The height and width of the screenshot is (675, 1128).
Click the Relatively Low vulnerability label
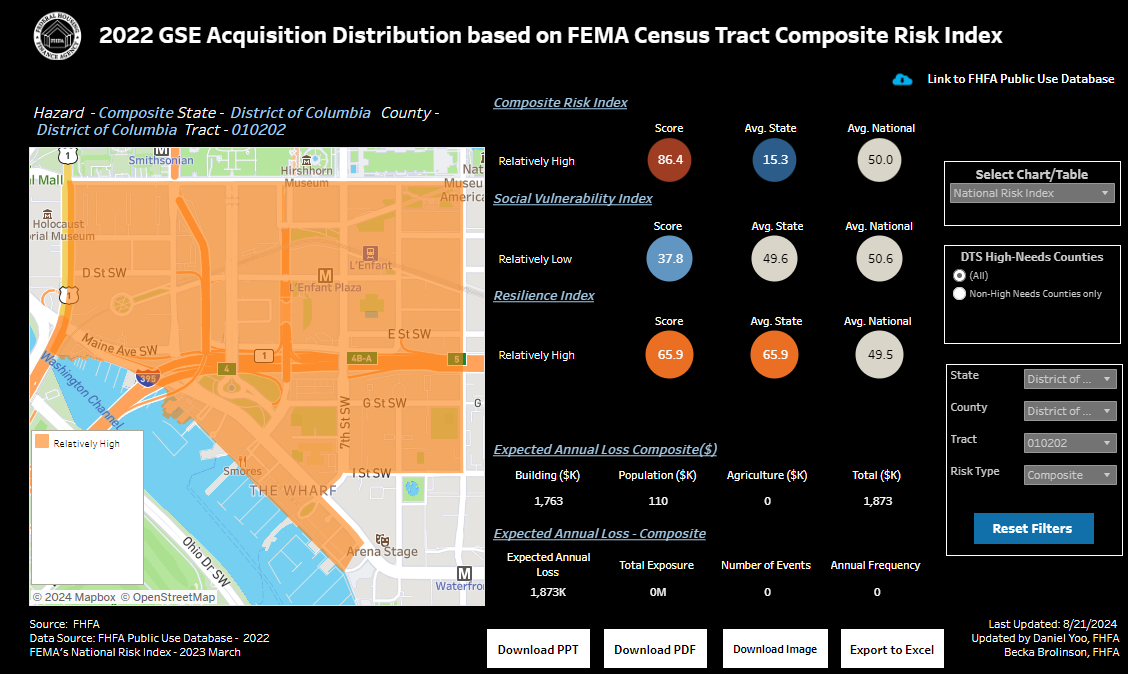[535, 259]
